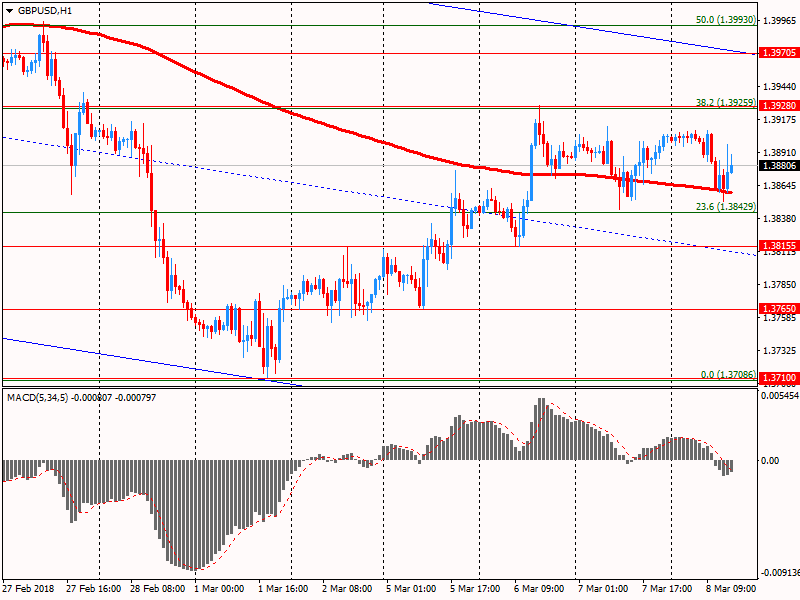Click the GBPUSD,H1 chart title
Screen dimensions: 800x600
pyautogui.click(x=45, y=11)
